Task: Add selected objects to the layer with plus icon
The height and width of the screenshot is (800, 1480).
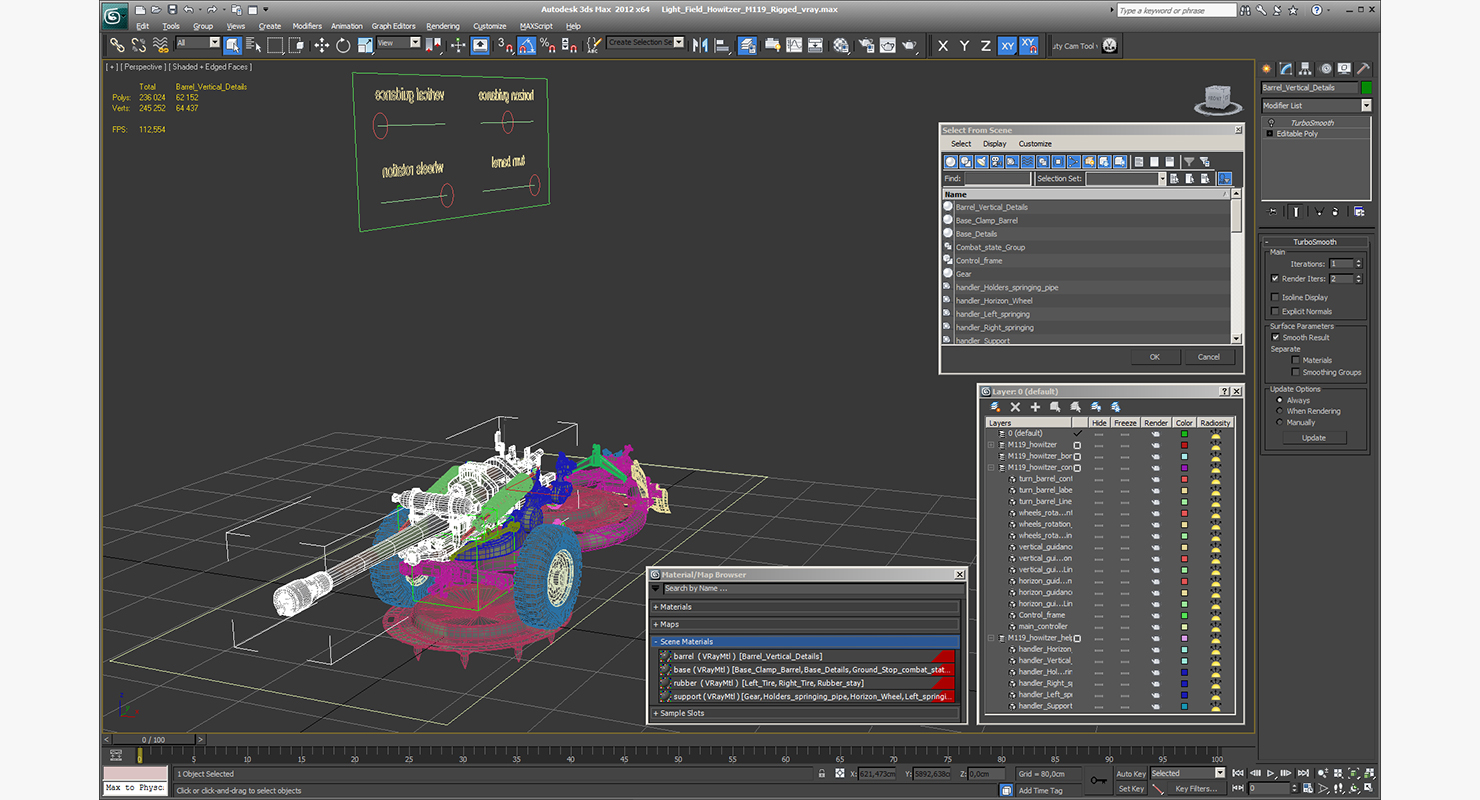Action: click(x=1035, y=407)
